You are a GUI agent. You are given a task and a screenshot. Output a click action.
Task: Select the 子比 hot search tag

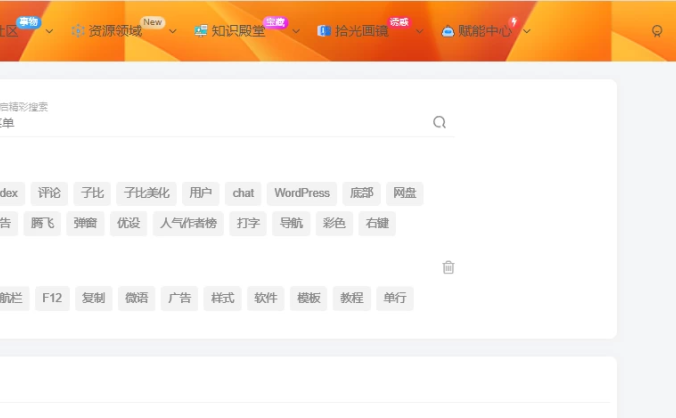(92, 193)
